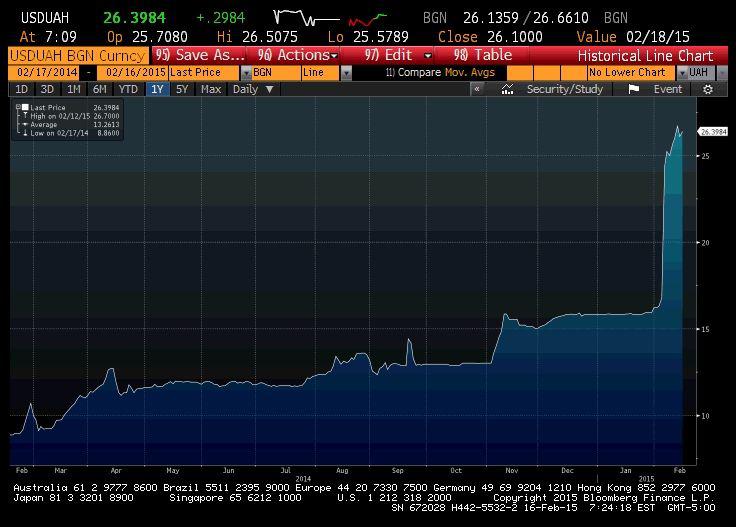Viewport: 736px width, 527px height.
Task: Open the Actions menu
Action: click(x=296, y=55)
